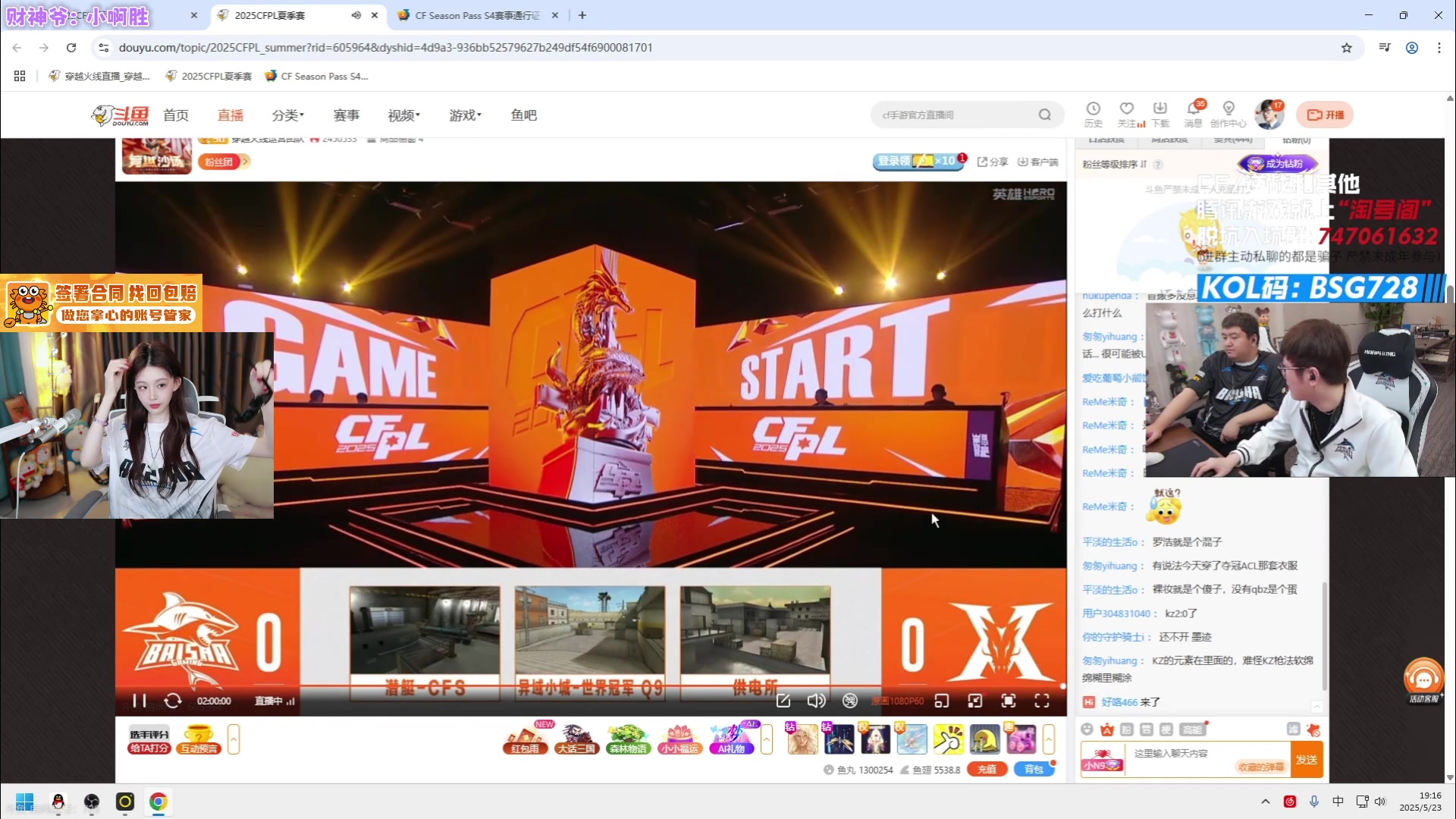The height and width of the screenshot is (819, 1456).
Task: Toggle the 梗 meme danmaku option
Action: 1166,730
